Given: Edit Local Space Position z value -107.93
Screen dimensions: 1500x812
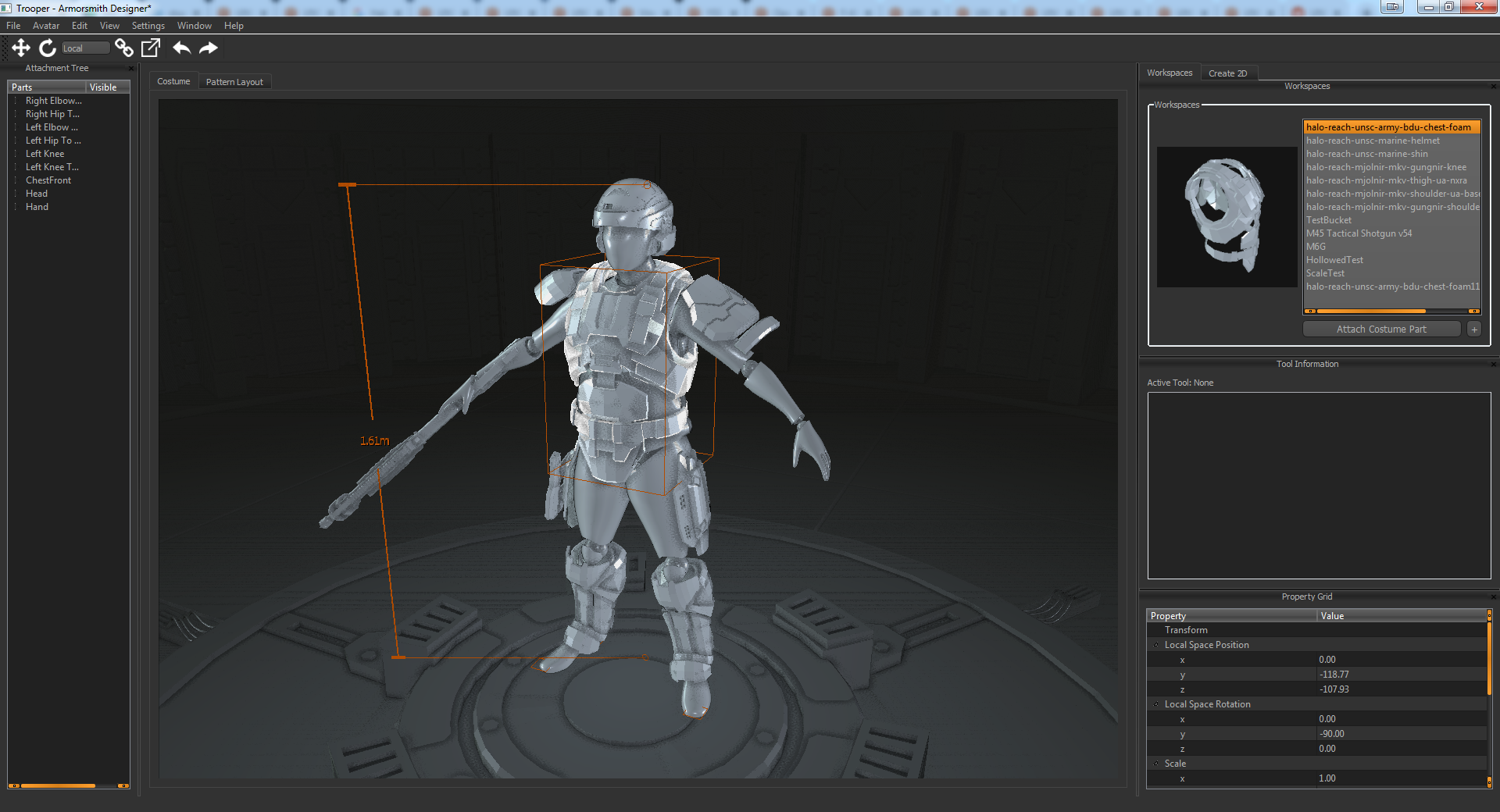Looking at the screenshot, I should [1402, 689].
